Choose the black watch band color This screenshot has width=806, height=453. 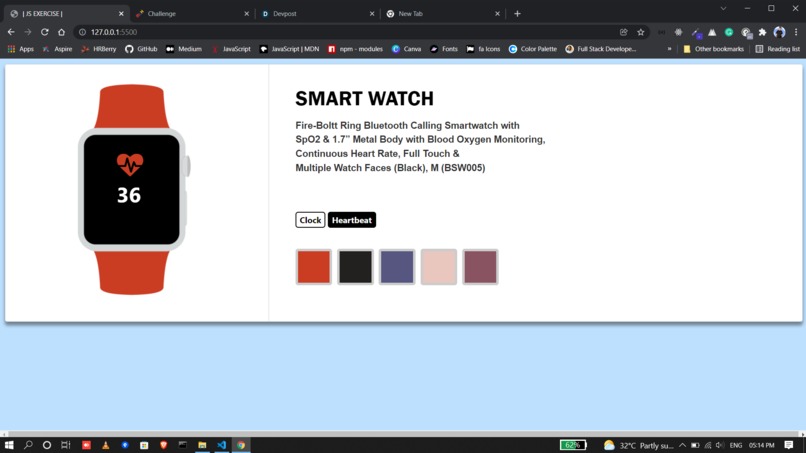[x=355, y=267]
